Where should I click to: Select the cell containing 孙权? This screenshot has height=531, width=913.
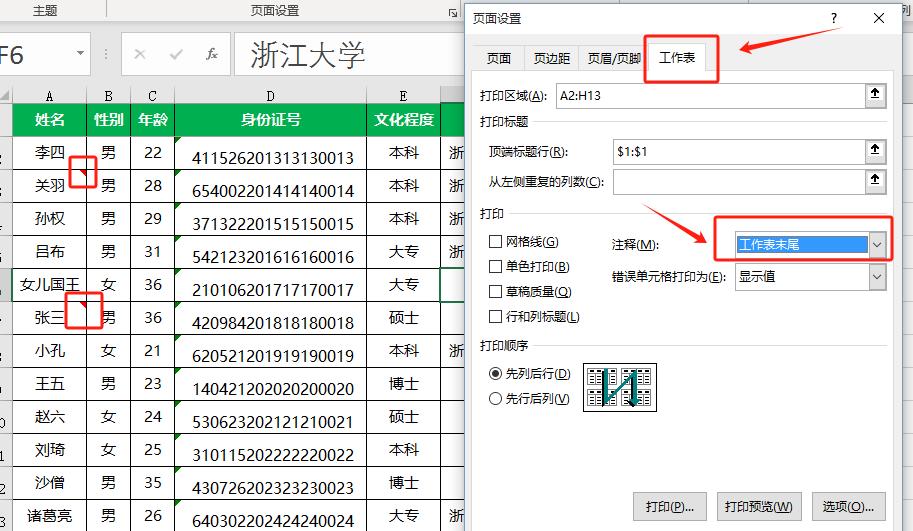pyautogui.click(x=49, y=219)
